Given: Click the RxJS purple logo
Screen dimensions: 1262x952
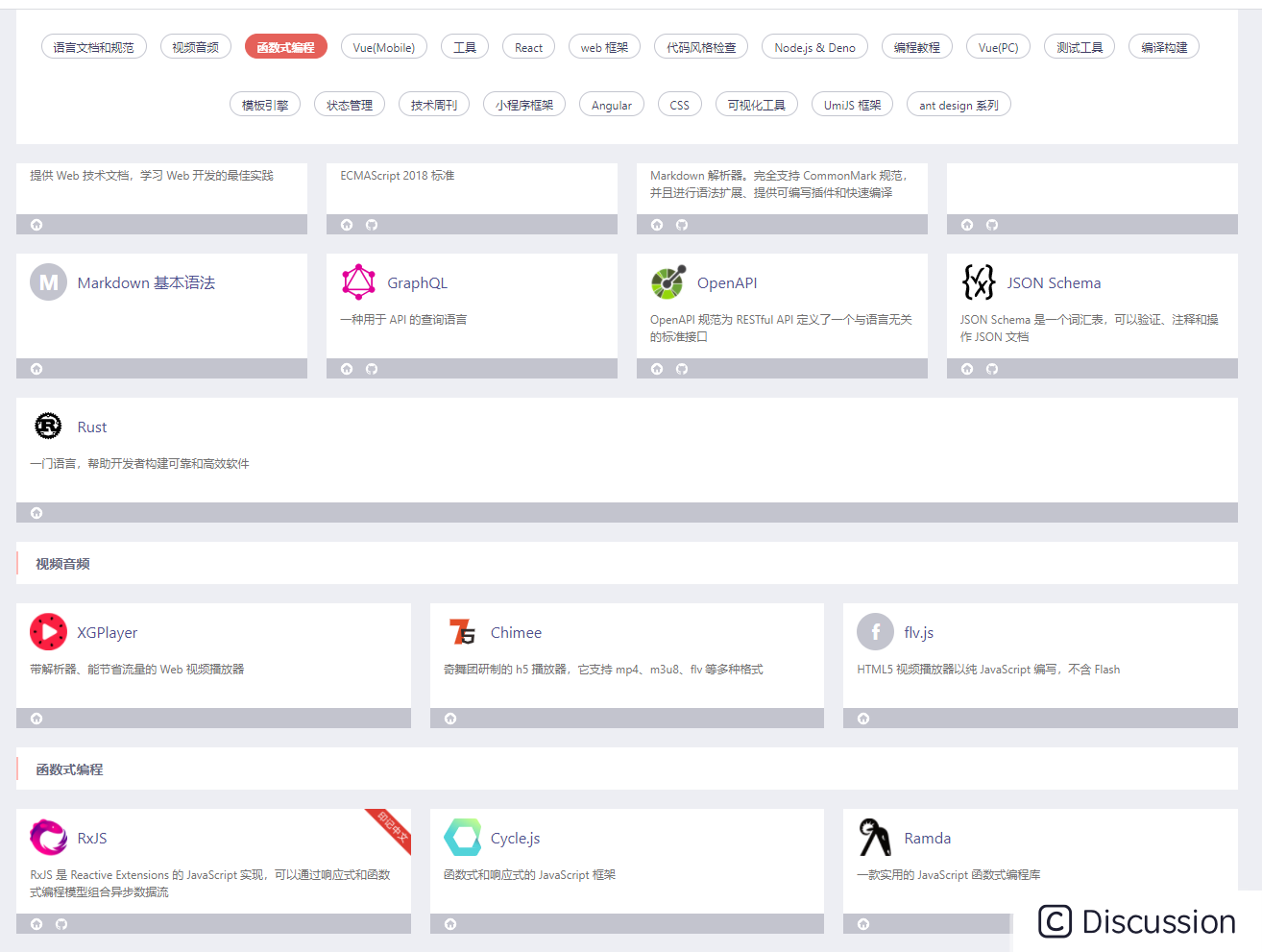Looking at the screenshot, I should tap(48, 838).
